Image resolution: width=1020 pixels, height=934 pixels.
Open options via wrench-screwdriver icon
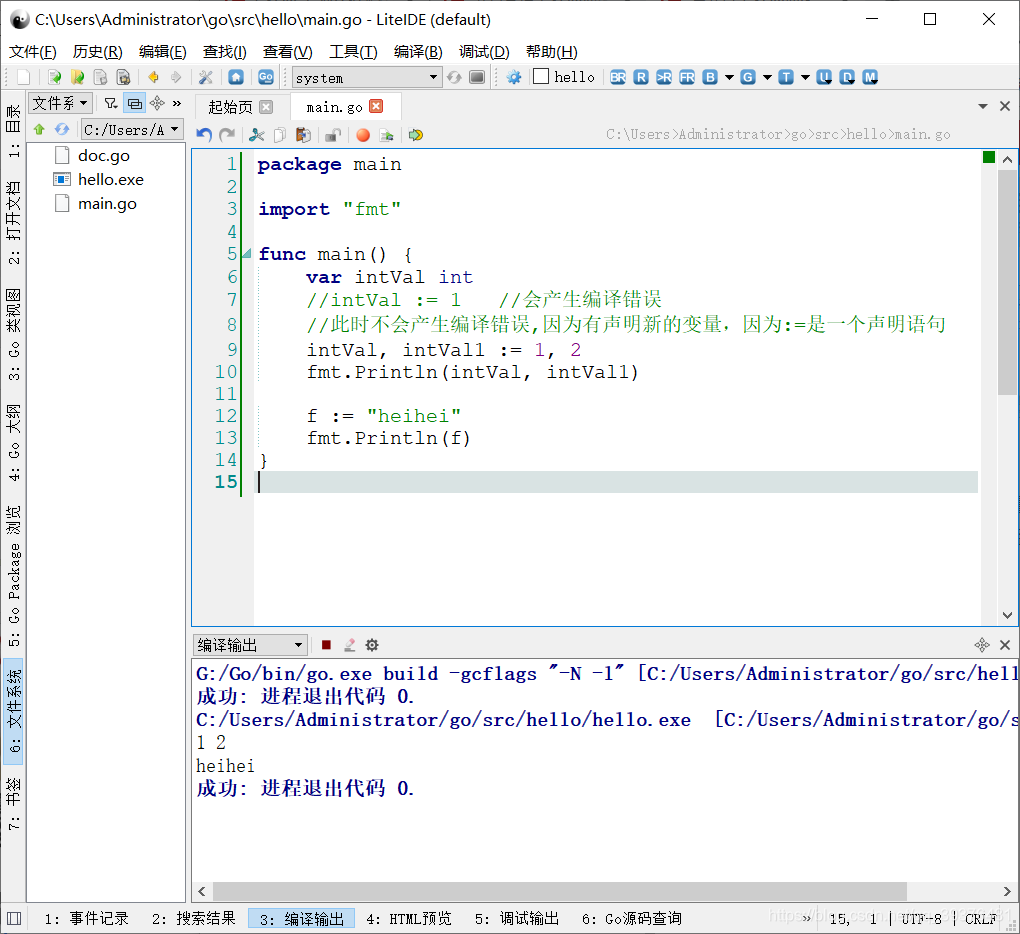coord(206,77)
